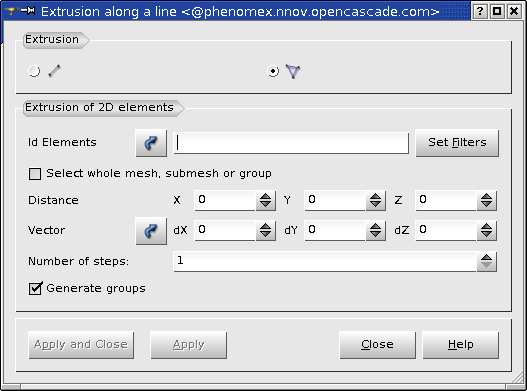This screenshot has width=527, height=391.
Task: Click the 1D edge extrusion line icon
Action: (x=54, y=71)
